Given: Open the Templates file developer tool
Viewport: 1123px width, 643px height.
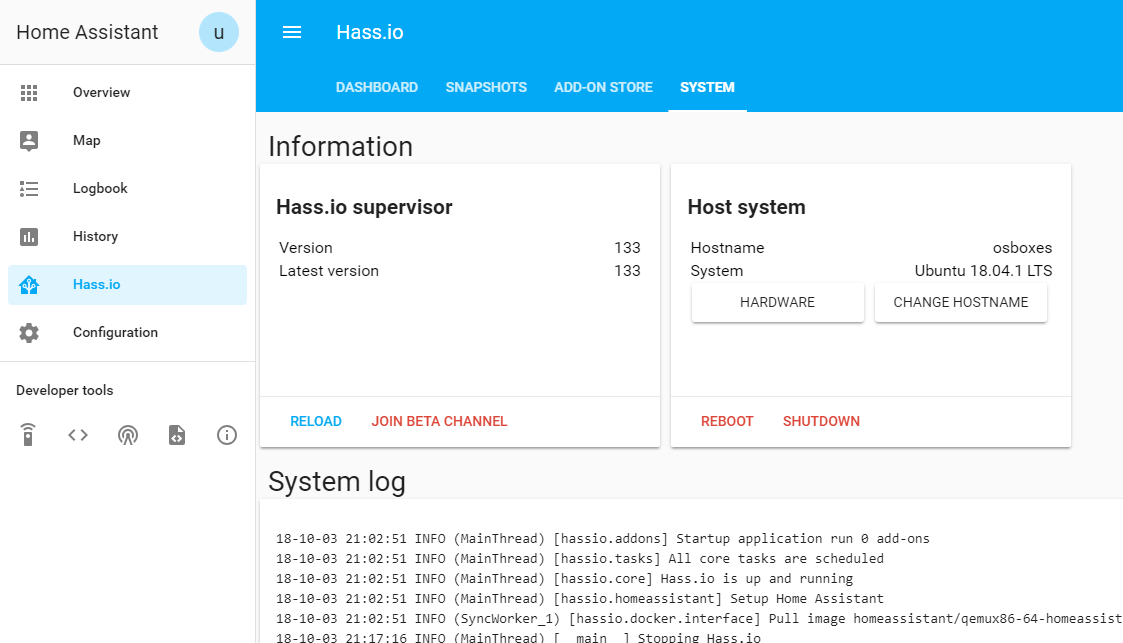Looking at the screenshot, I should (x=177, y=435).
